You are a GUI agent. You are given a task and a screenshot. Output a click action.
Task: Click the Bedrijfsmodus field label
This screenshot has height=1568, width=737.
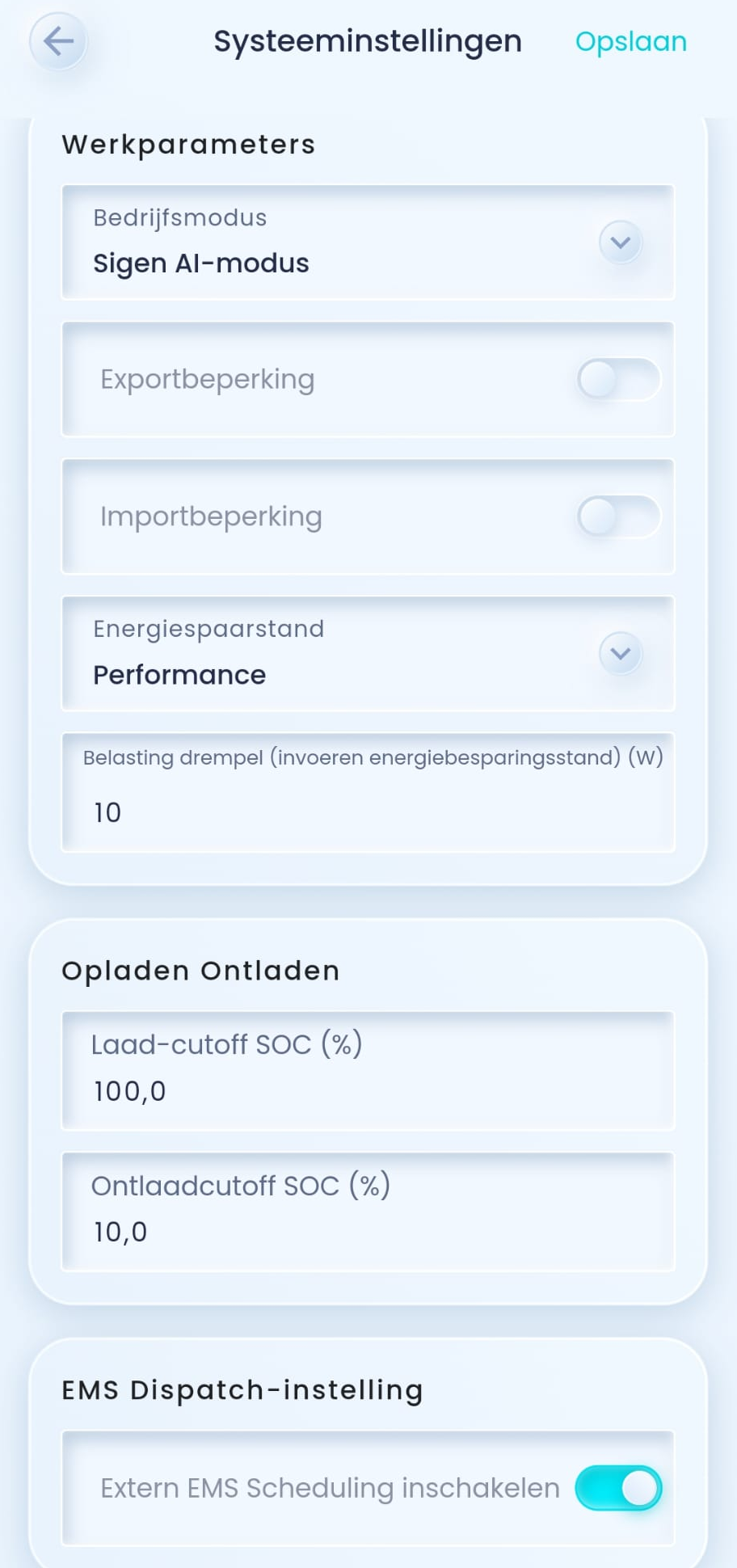pyautogui.click(x=179, y=217)
